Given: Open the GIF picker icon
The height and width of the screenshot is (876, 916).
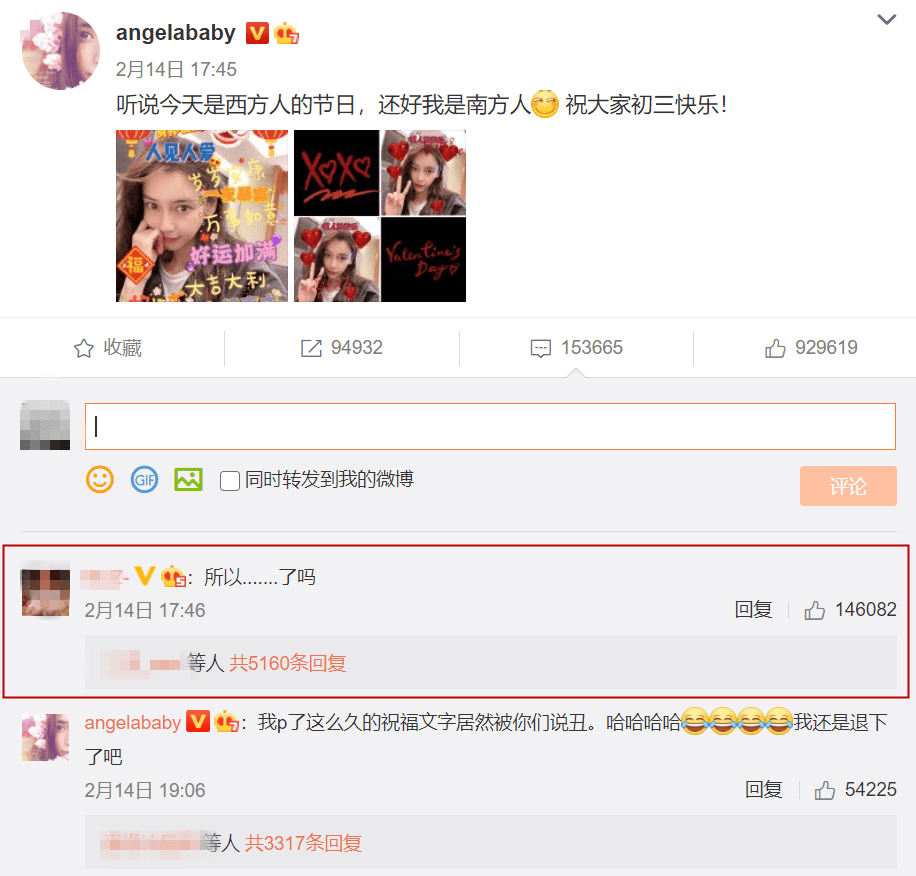Looking at the screenshot, I should [x=144, y=479].
